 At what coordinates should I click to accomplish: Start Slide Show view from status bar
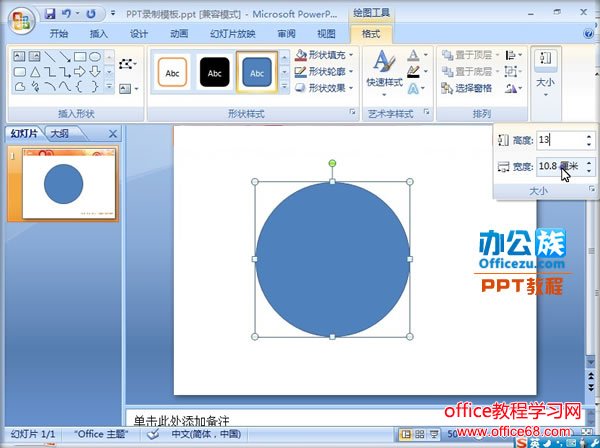(434, 434)
